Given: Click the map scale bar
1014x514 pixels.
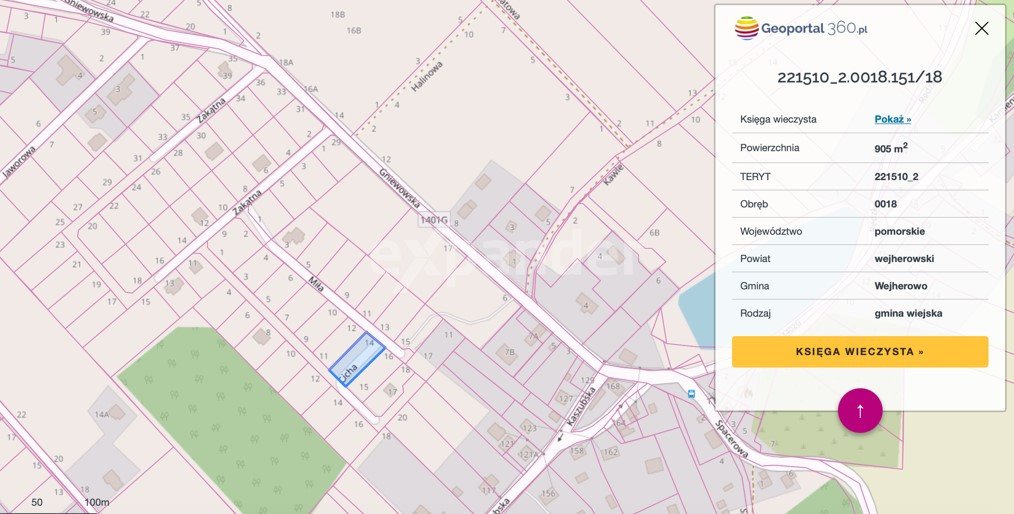Looking at the screenshot, I should pyautogui.click(x=70, y=502).
